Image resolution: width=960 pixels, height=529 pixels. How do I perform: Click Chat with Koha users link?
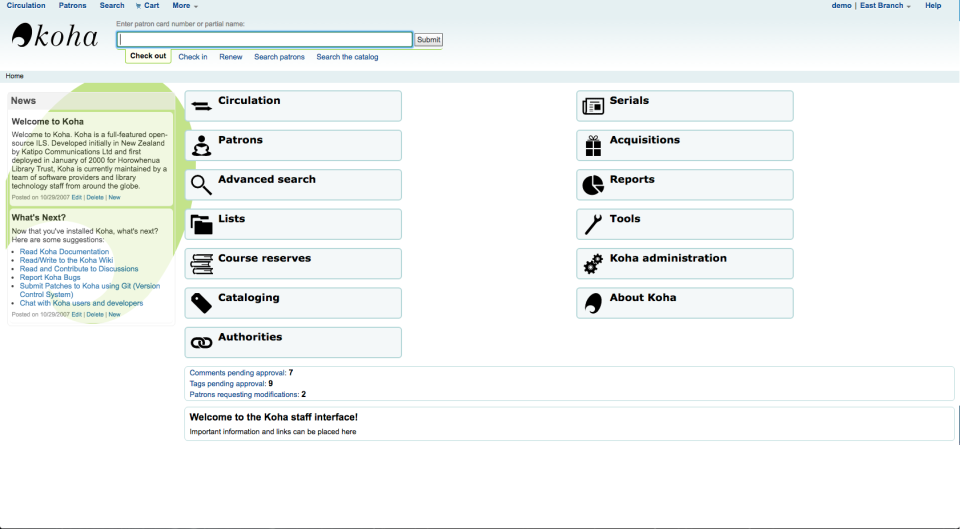(x=81, y=303)
